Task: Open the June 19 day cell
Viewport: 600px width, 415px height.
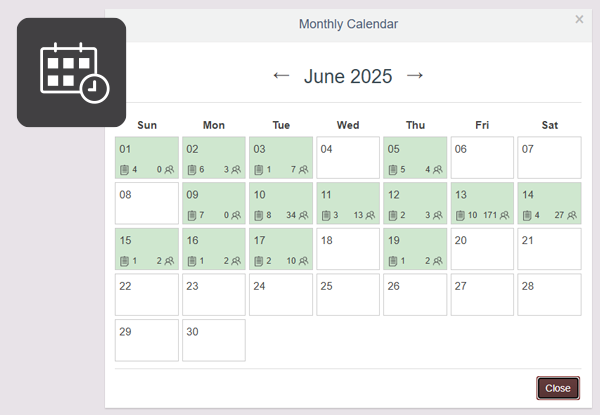Action: tap(415, 249)
